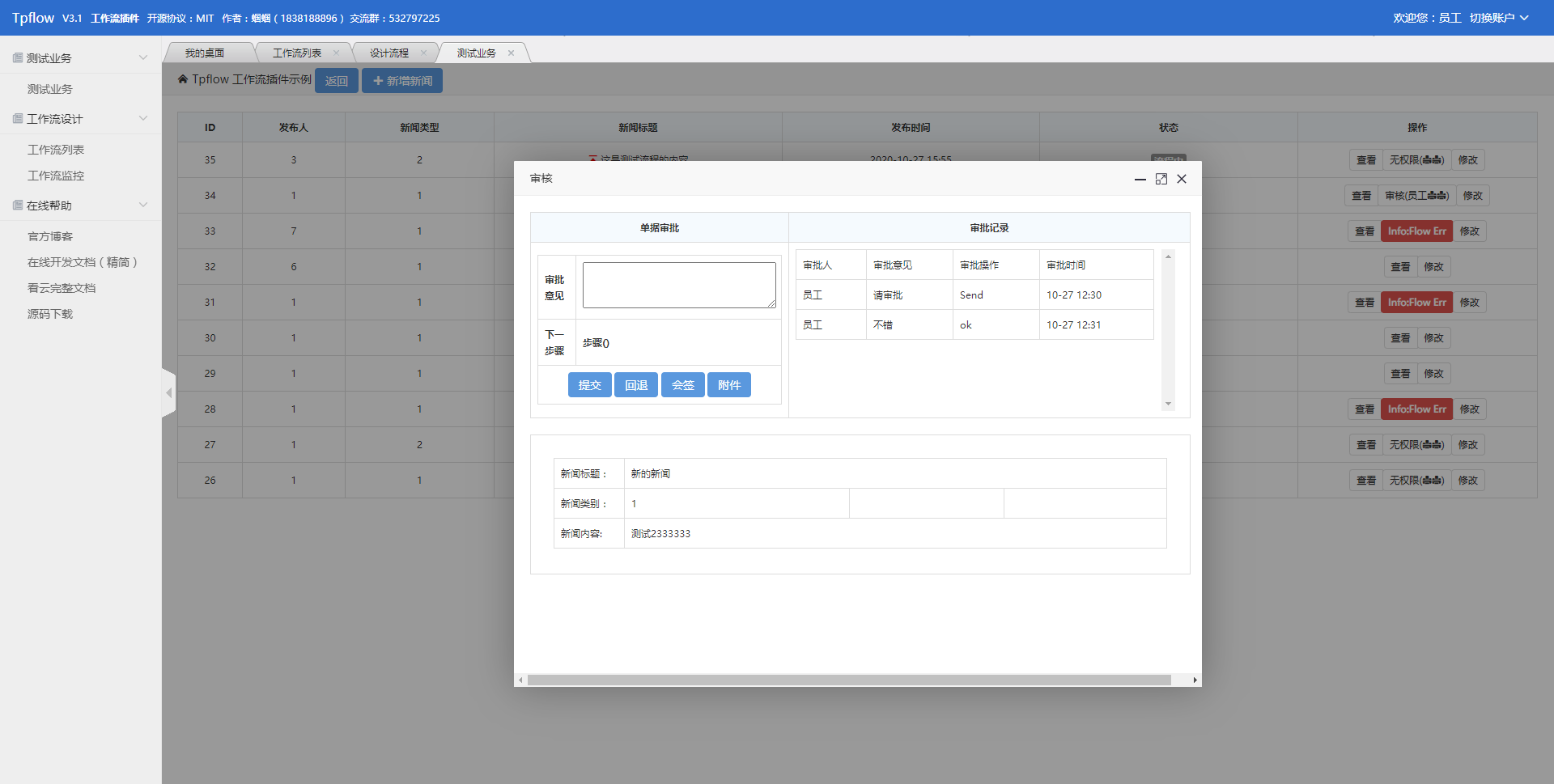This screenshot has height=784, width=1554.
Task: Click the 提交 submit button
Action: [589, 385]
